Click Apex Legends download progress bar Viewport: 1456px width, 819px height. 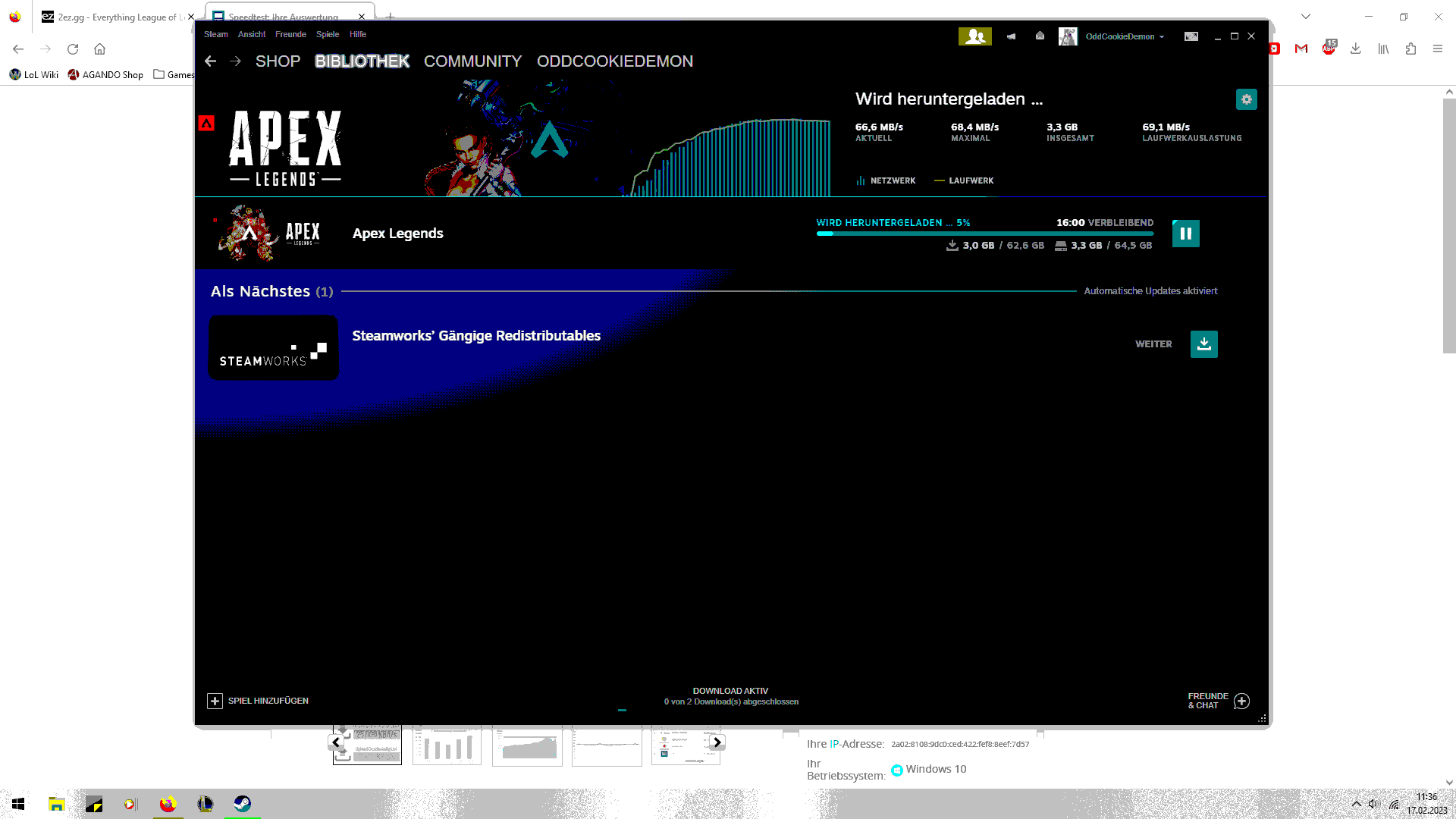985,234
